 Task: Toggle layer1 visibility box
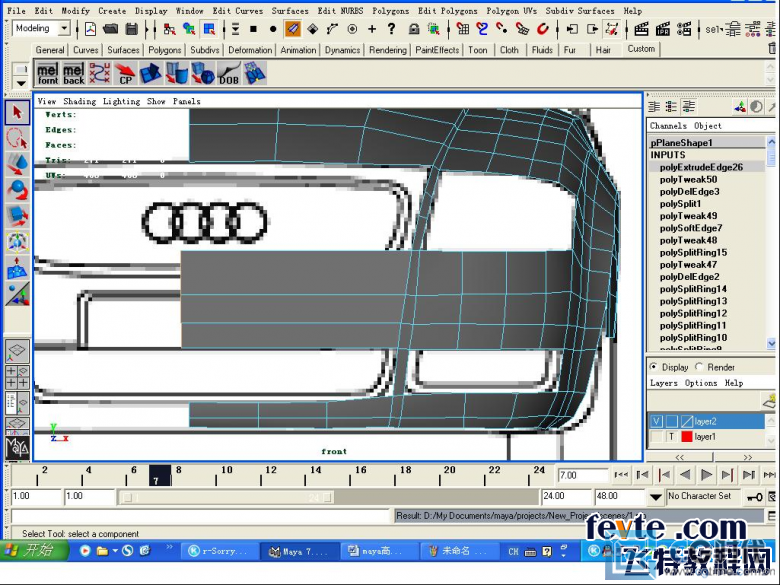point(657,437)
